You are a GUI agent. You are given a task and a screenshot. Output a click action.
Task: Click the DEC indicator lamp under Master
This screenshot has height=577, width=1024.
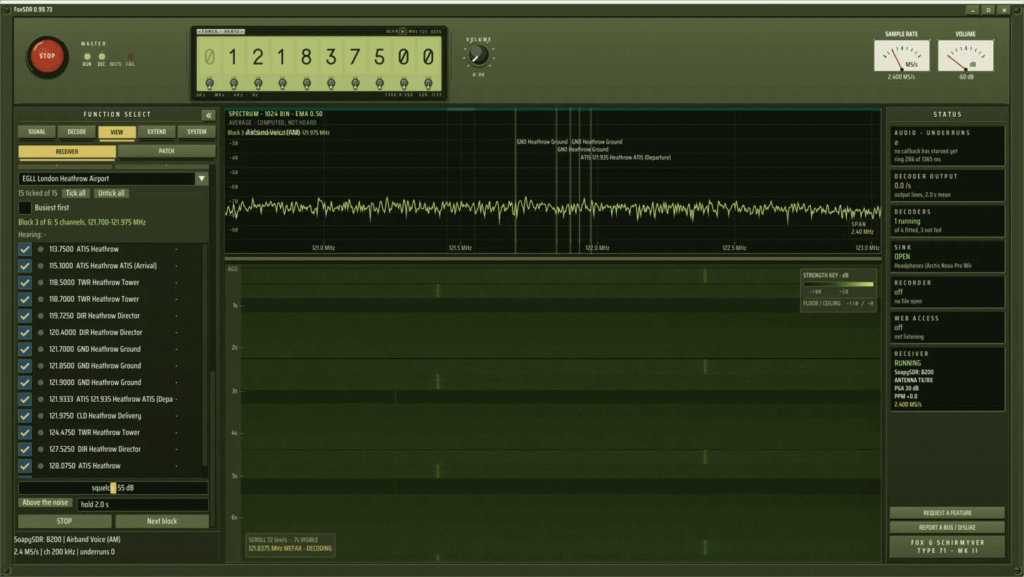tap(101, 57)
